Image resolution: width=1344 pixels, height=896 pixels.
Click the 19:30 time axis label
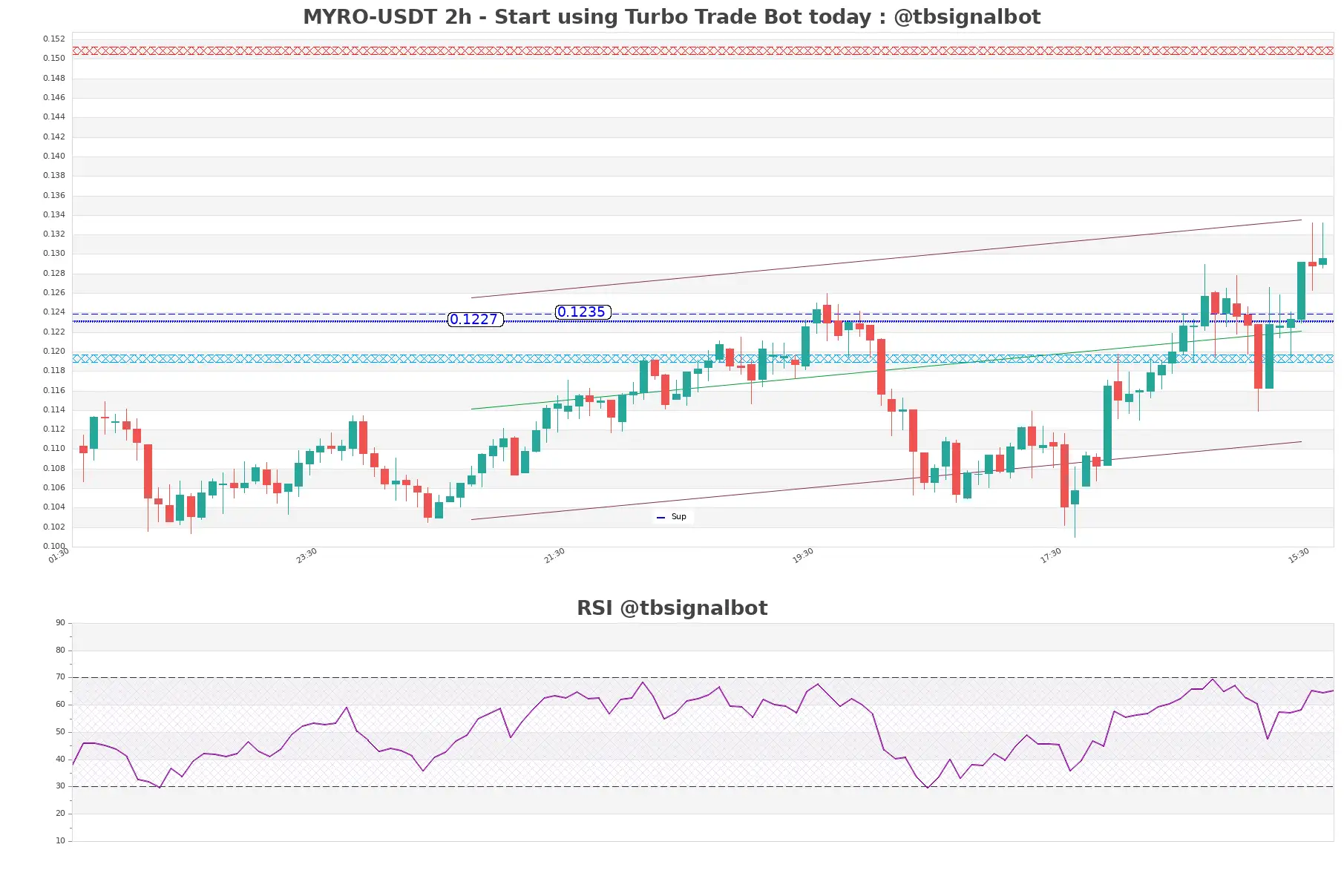tap(803, 556)
